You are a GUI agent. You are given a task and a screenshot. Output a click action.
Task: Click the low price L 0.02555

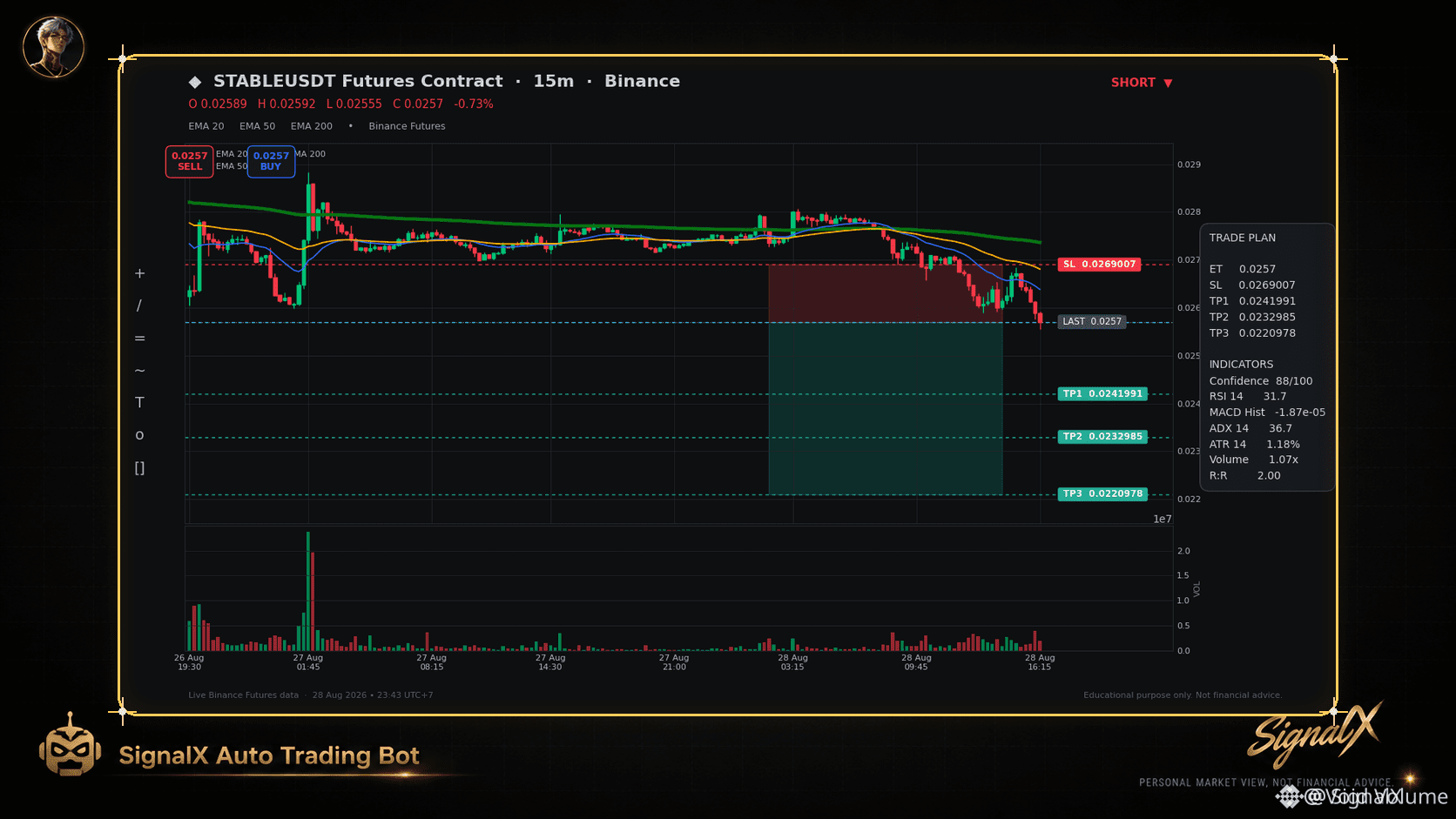point(354,104)
